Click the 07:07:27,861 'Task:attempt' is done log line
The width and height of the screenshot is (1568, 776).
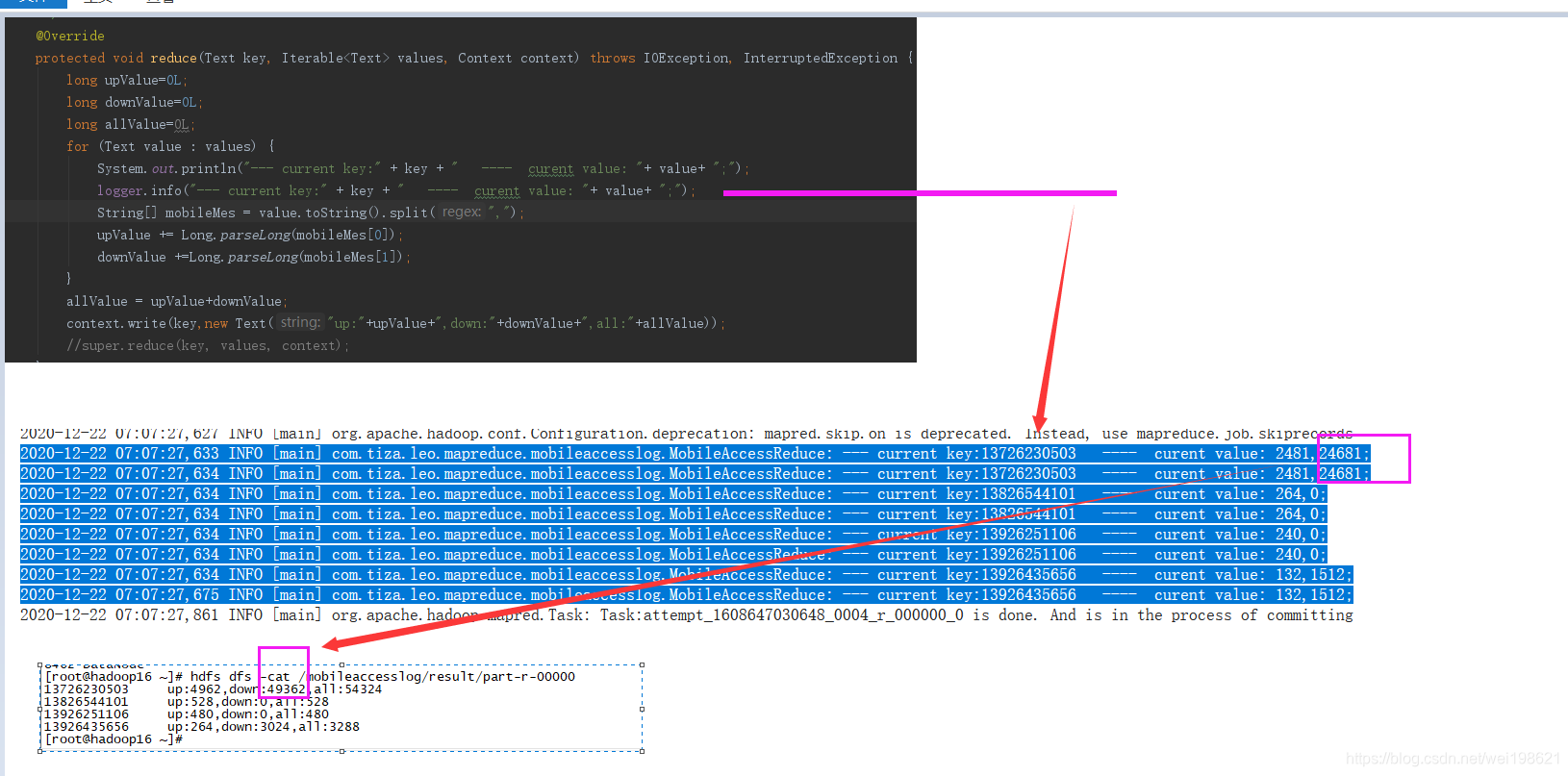pyautogui.click(x=686, y=615)
